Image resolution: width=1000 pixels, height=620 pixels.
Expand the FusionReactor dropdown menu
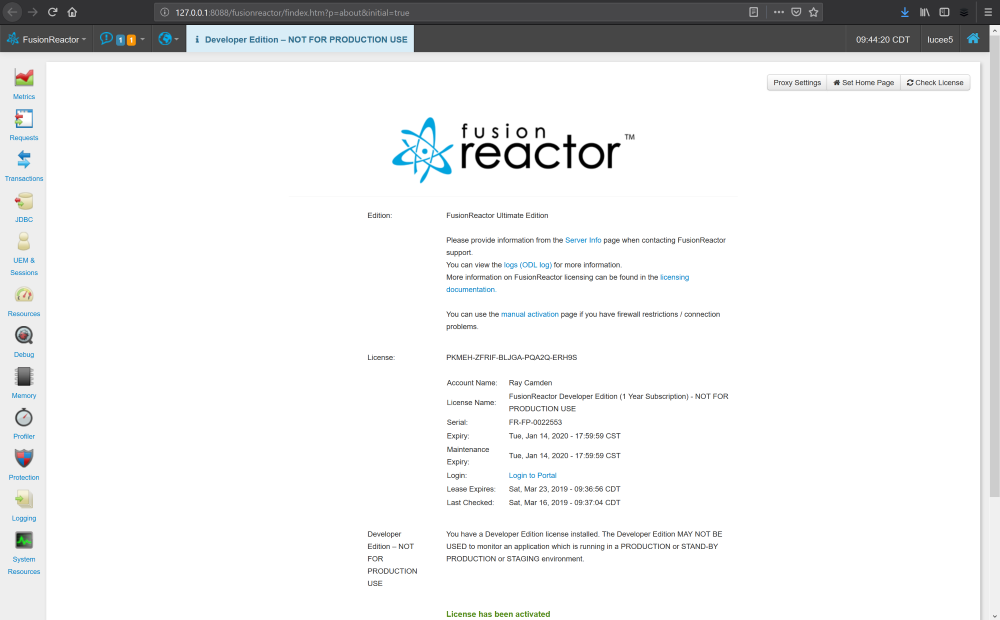click(47, 39)
